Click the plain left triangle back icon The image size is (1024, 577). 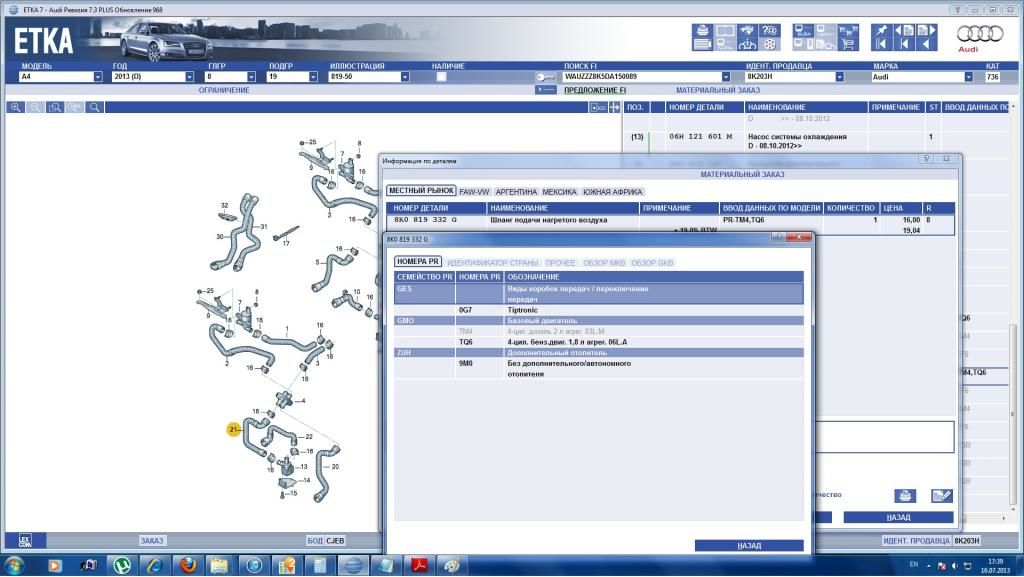pyautogui.click(x=927, y=44)
